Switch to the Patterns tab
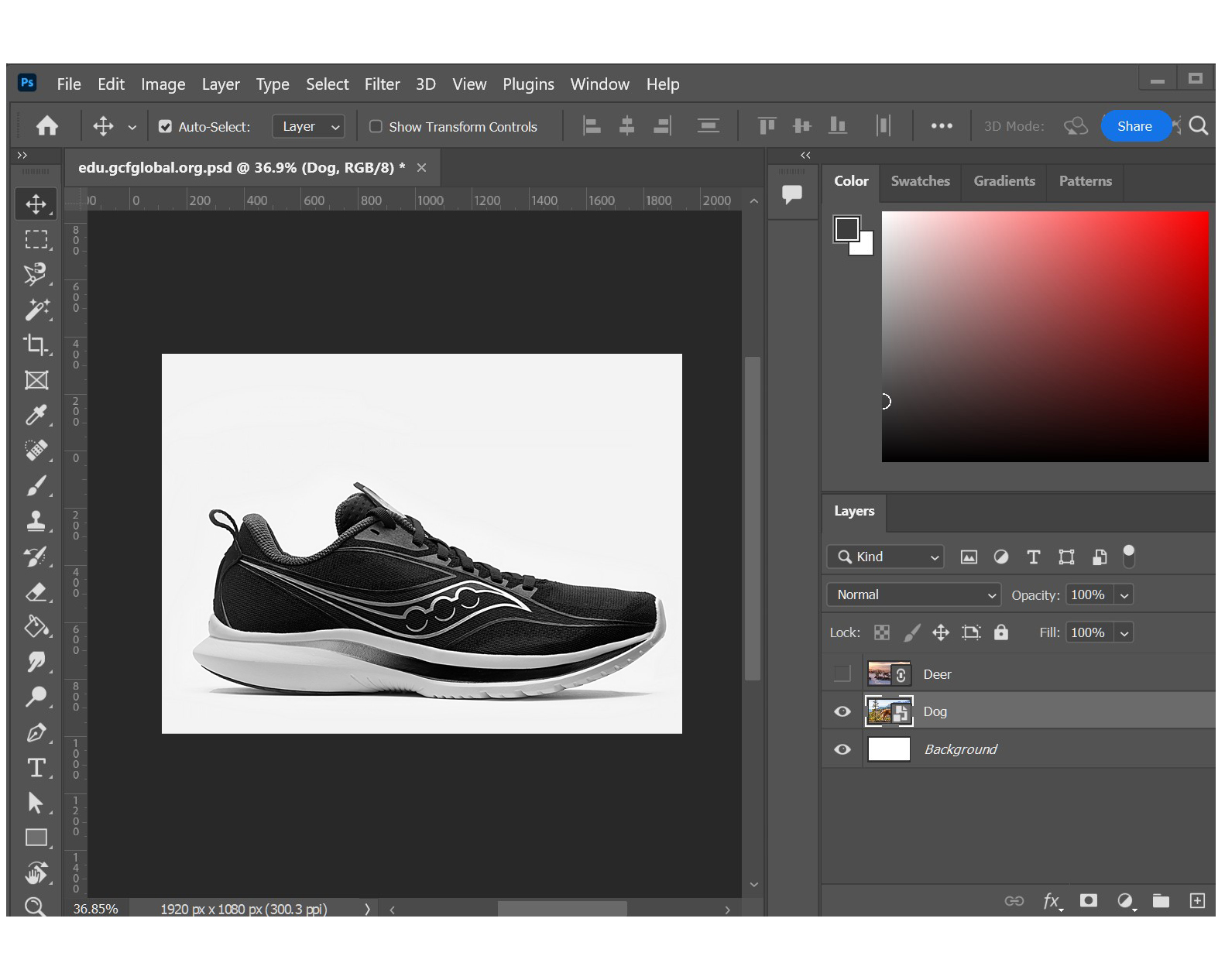 point(1085,181)
